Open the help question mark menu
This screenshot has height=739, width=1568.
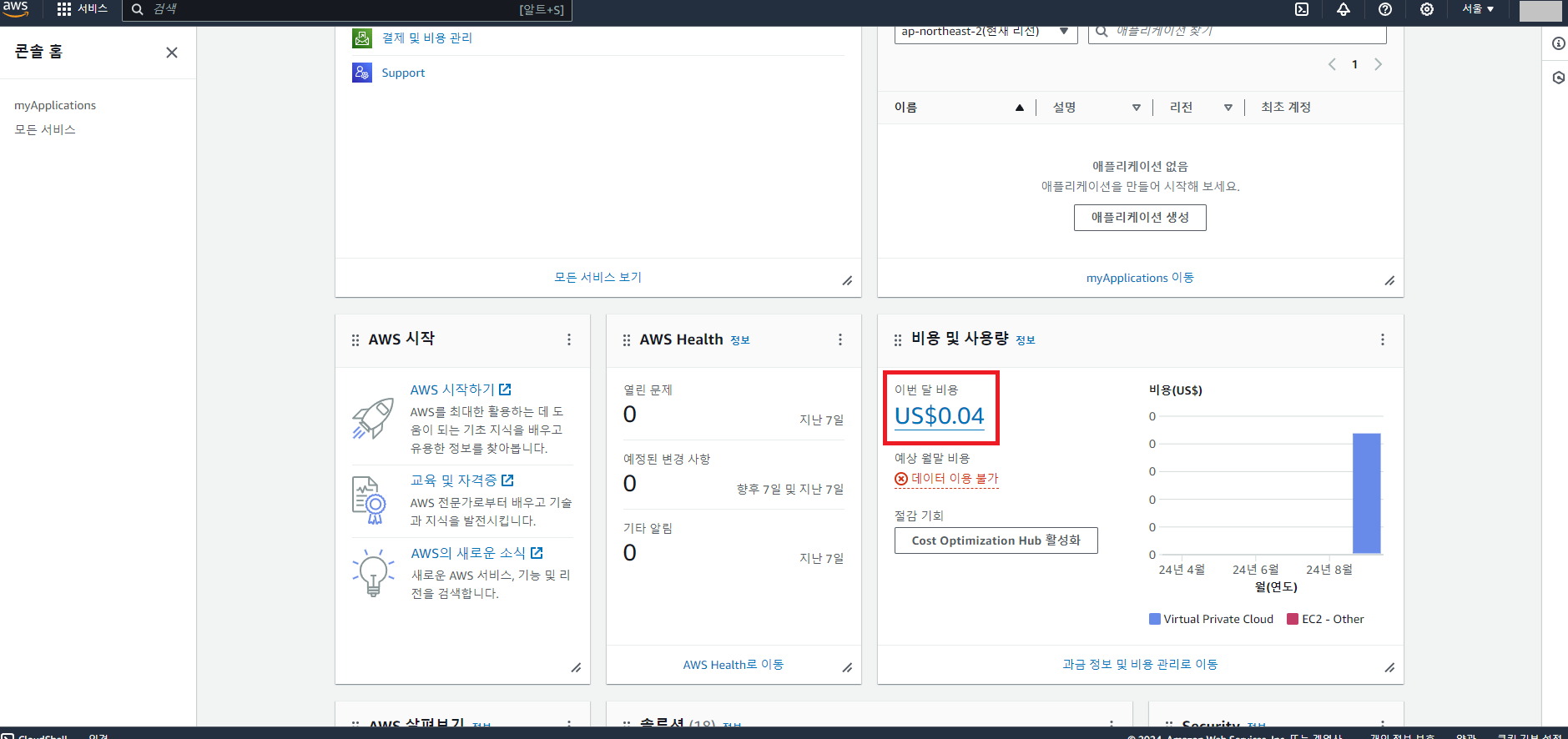(1385, 9)
